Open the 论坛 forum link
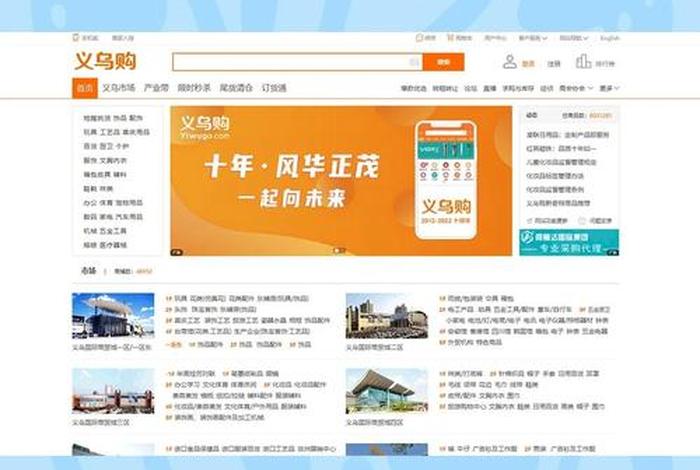This screenshot has width=700, height=470. pos(471,88)
